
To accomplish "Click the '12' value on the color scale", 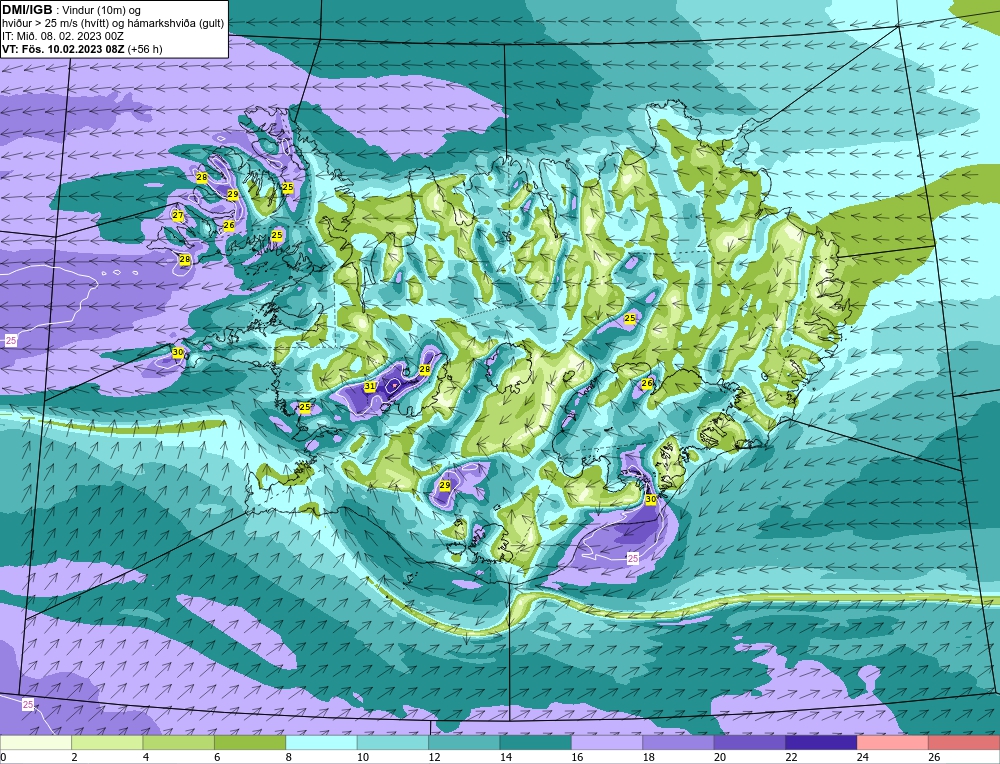I will [434, 758].
